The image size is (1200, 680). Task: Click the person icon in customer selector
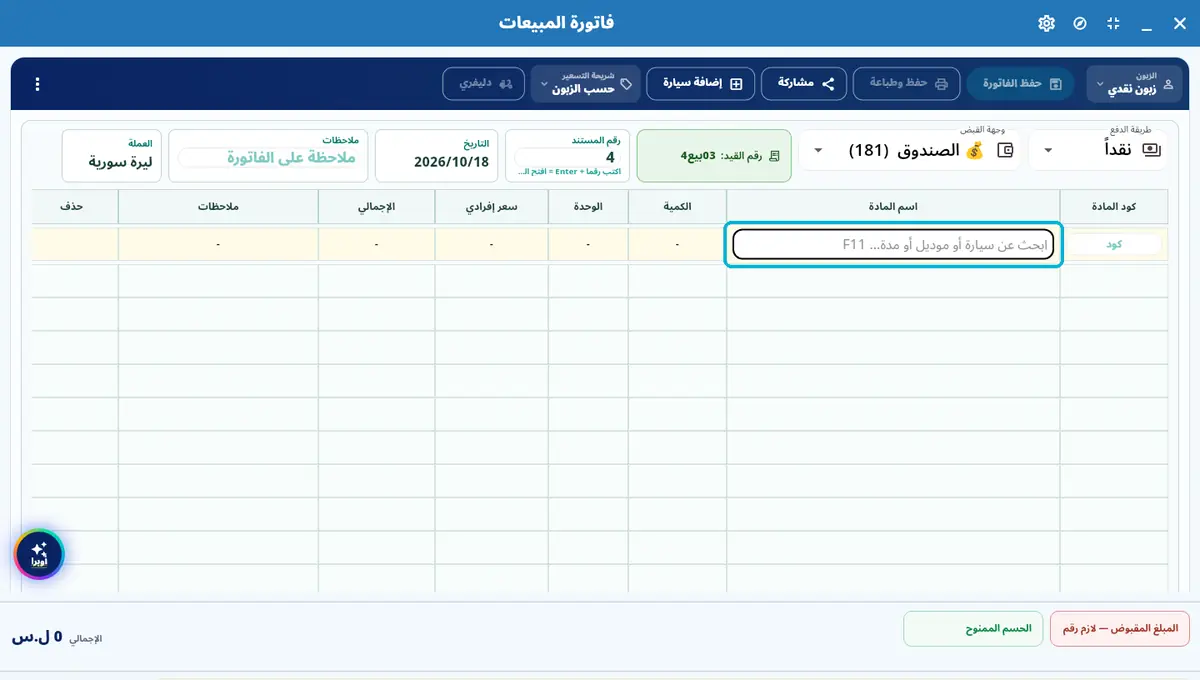(x=1166, y=84)
